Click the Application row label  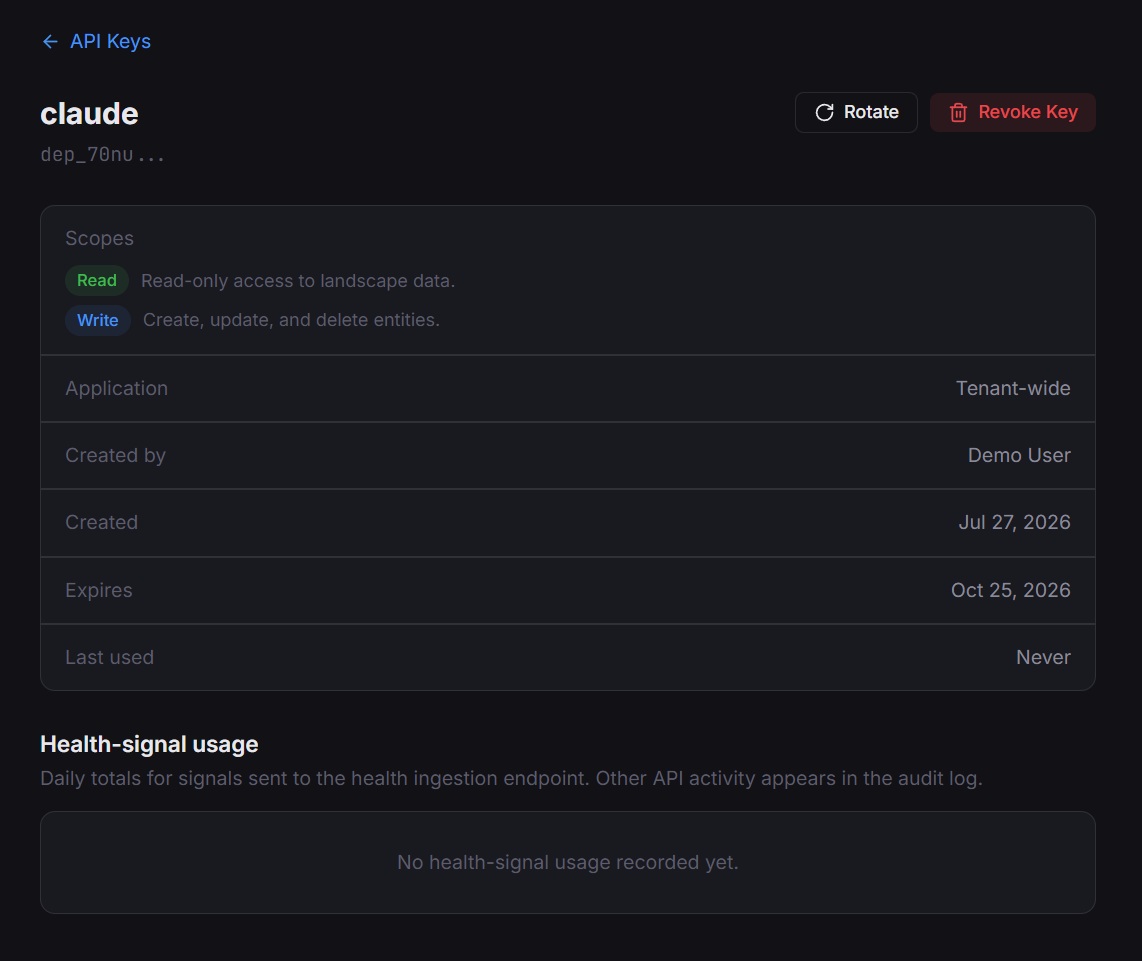pos(117,388)
